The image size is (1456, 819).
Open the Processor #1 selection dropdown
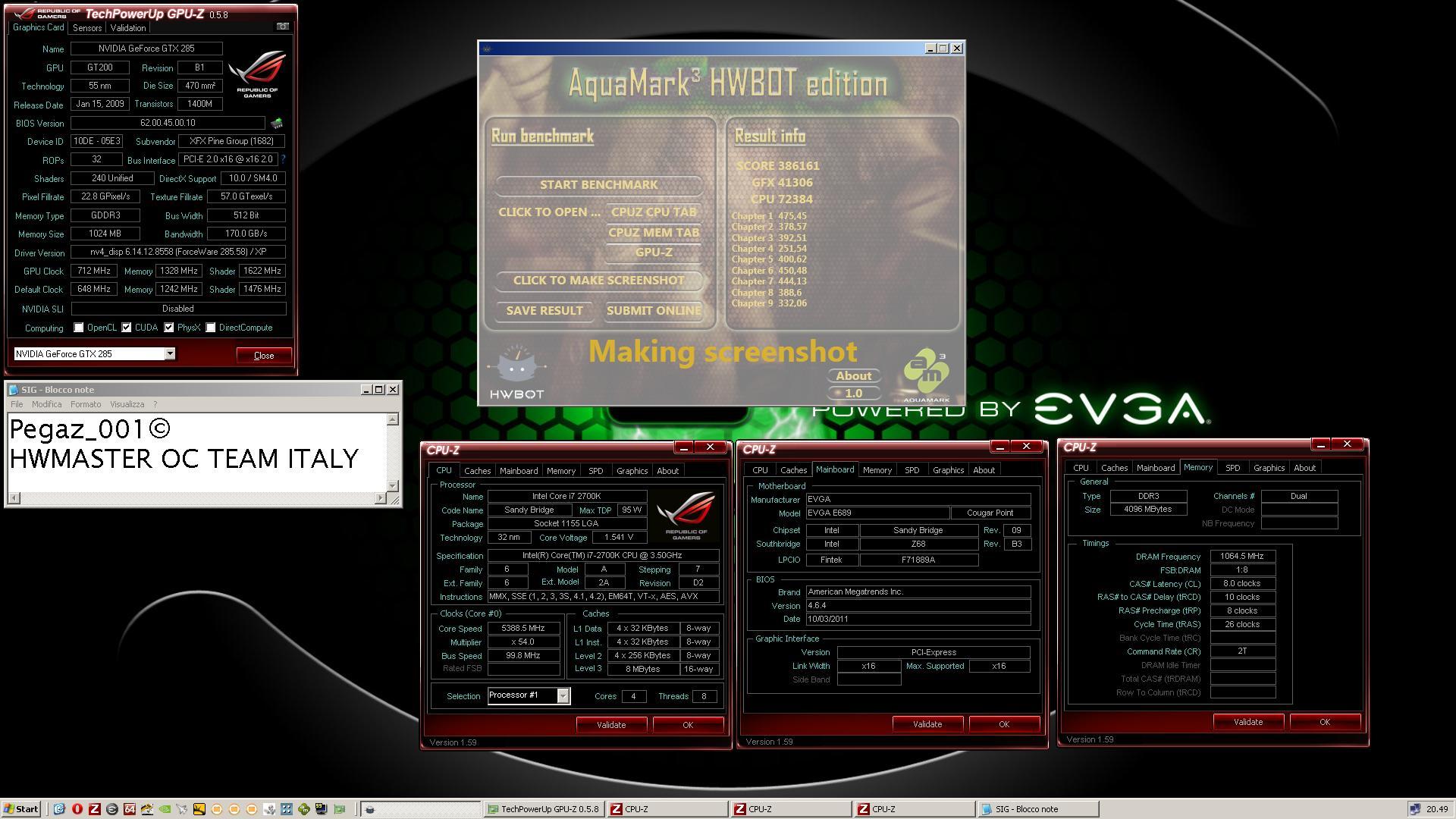tap(563, 695)
